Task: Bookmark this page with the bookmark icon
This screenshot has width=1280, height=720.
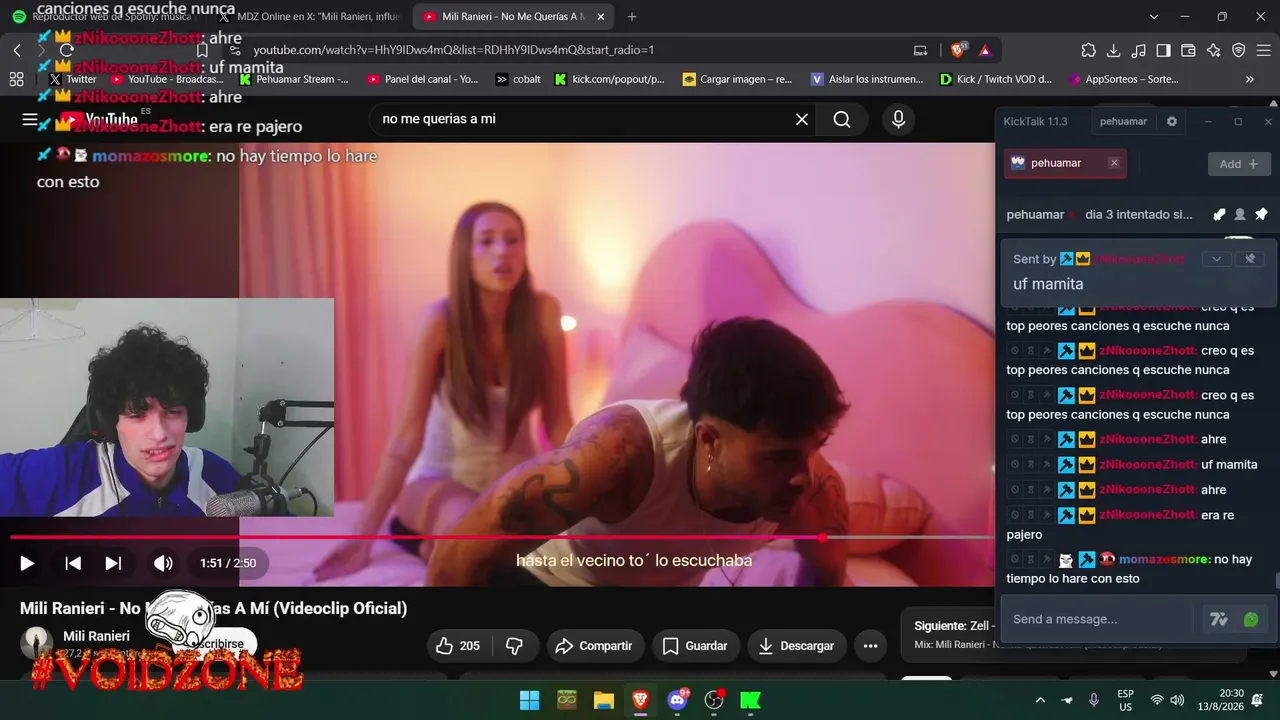Action: tap(202, 50)
